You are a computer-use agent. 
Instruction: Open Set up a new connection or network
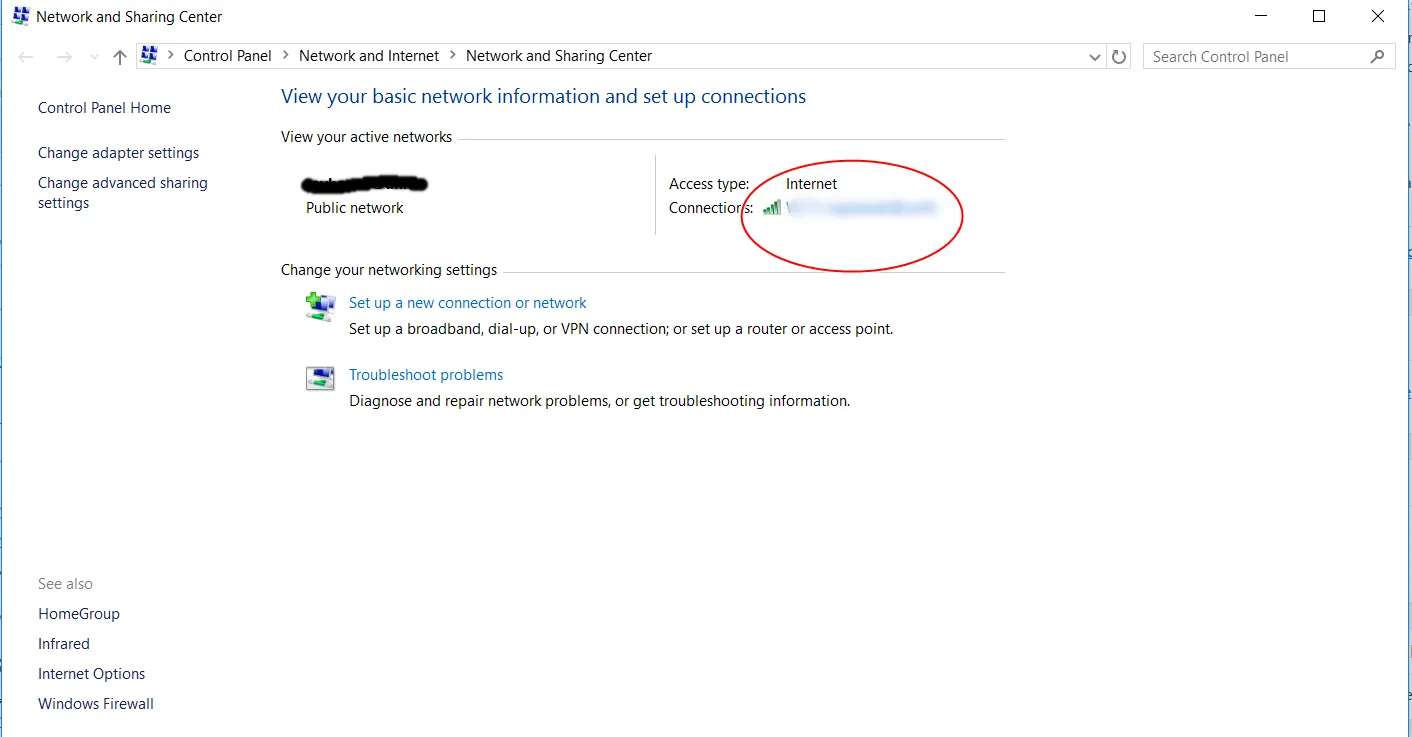coord(468,303)
